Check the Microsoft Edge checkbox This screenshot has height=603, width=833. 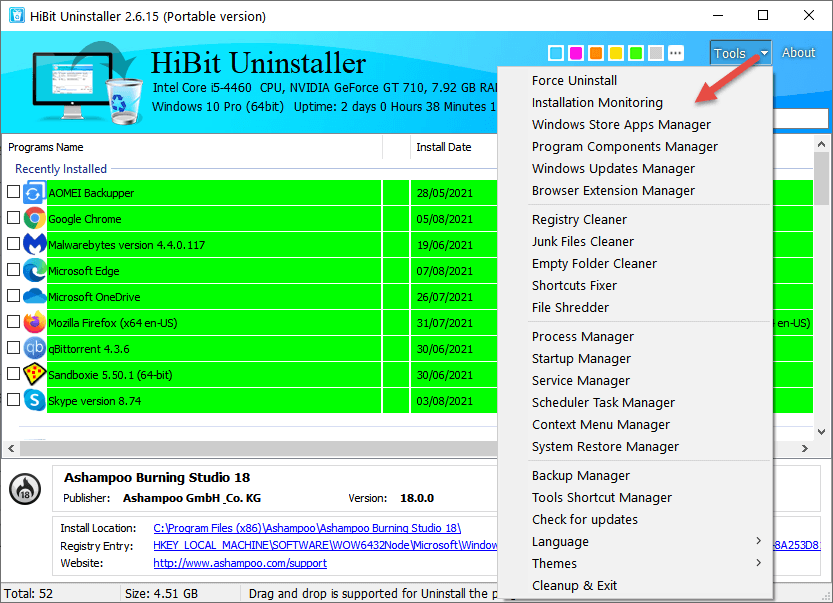13,270
